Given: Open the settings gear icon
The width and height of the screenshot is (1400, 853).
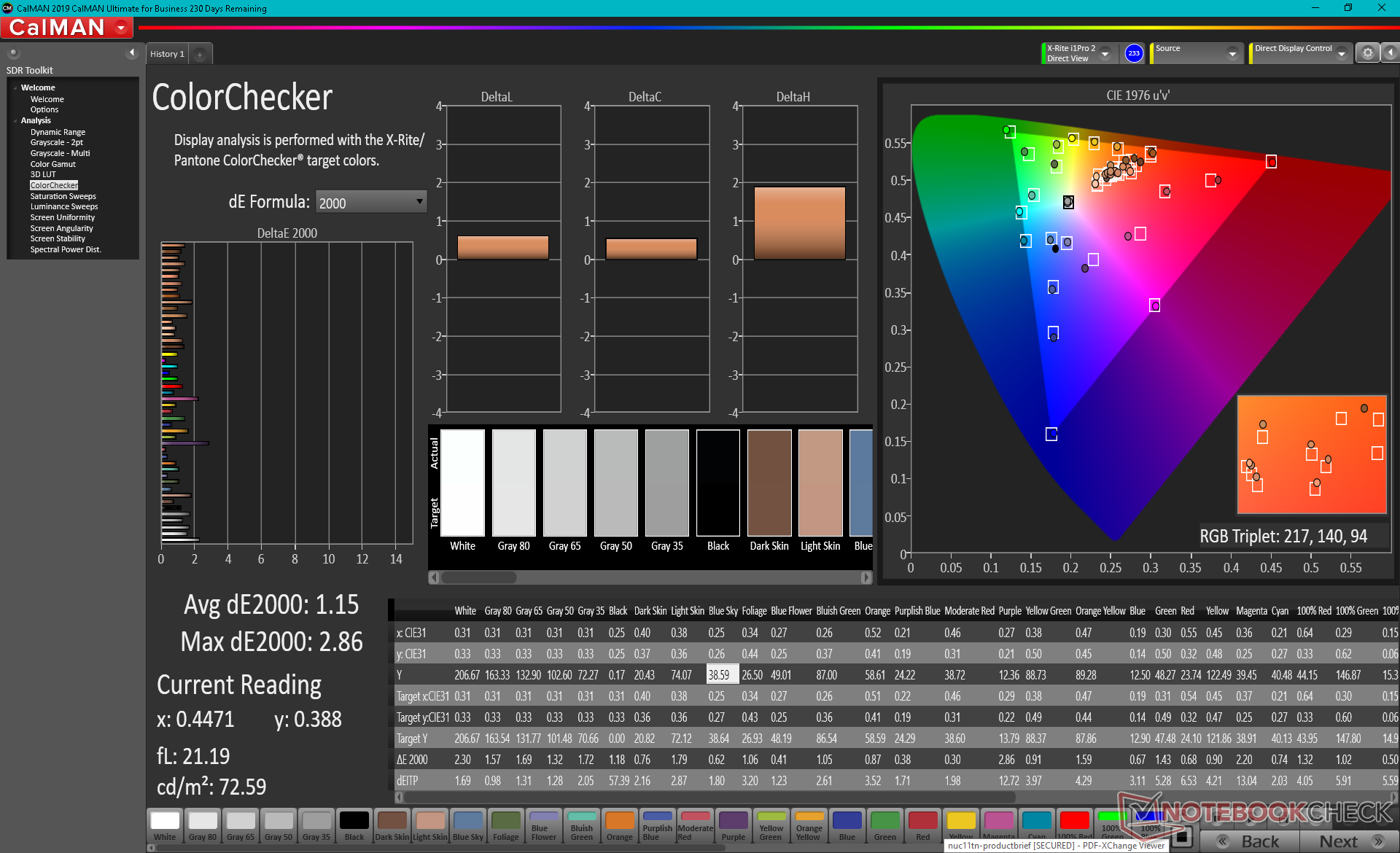Looking at the screenshot, I should (1367, 53).
